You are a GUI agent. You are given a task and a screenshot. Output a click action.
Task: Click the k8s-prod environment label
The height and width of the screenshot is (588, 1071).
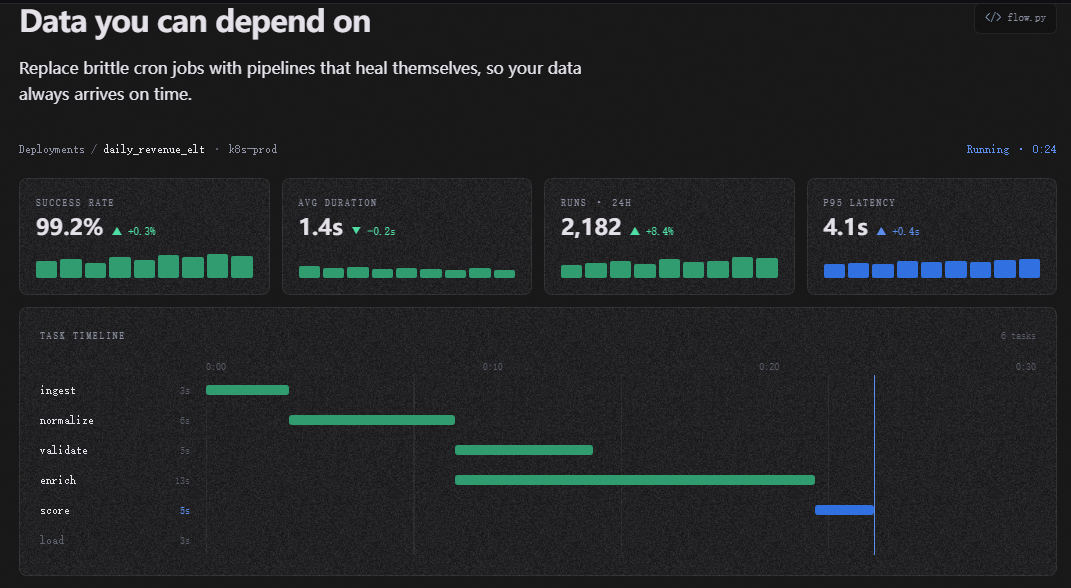(253, 150)
